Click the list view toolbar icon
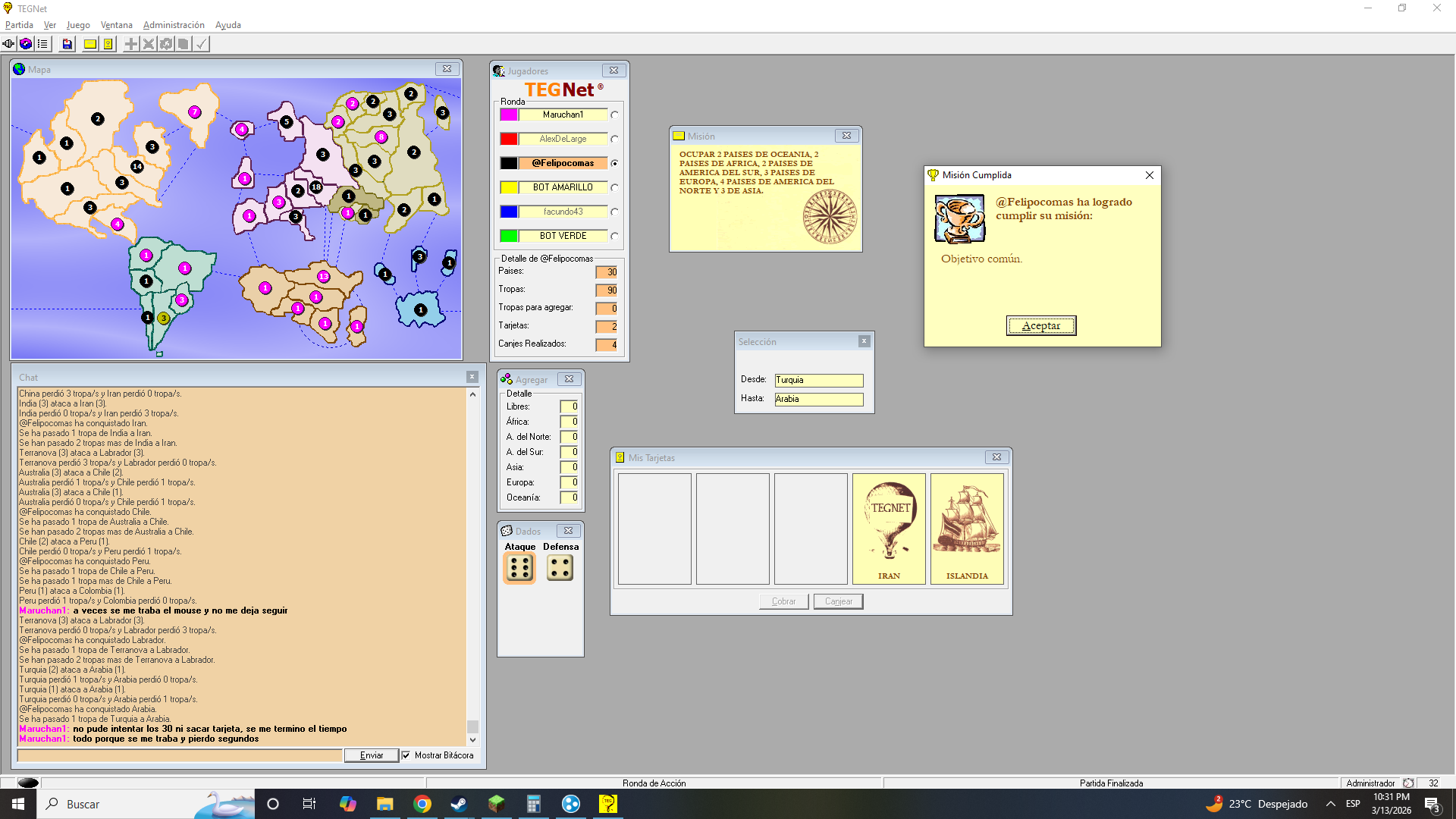The height and width of the screenshot is (819, 1456). point(42,44)
